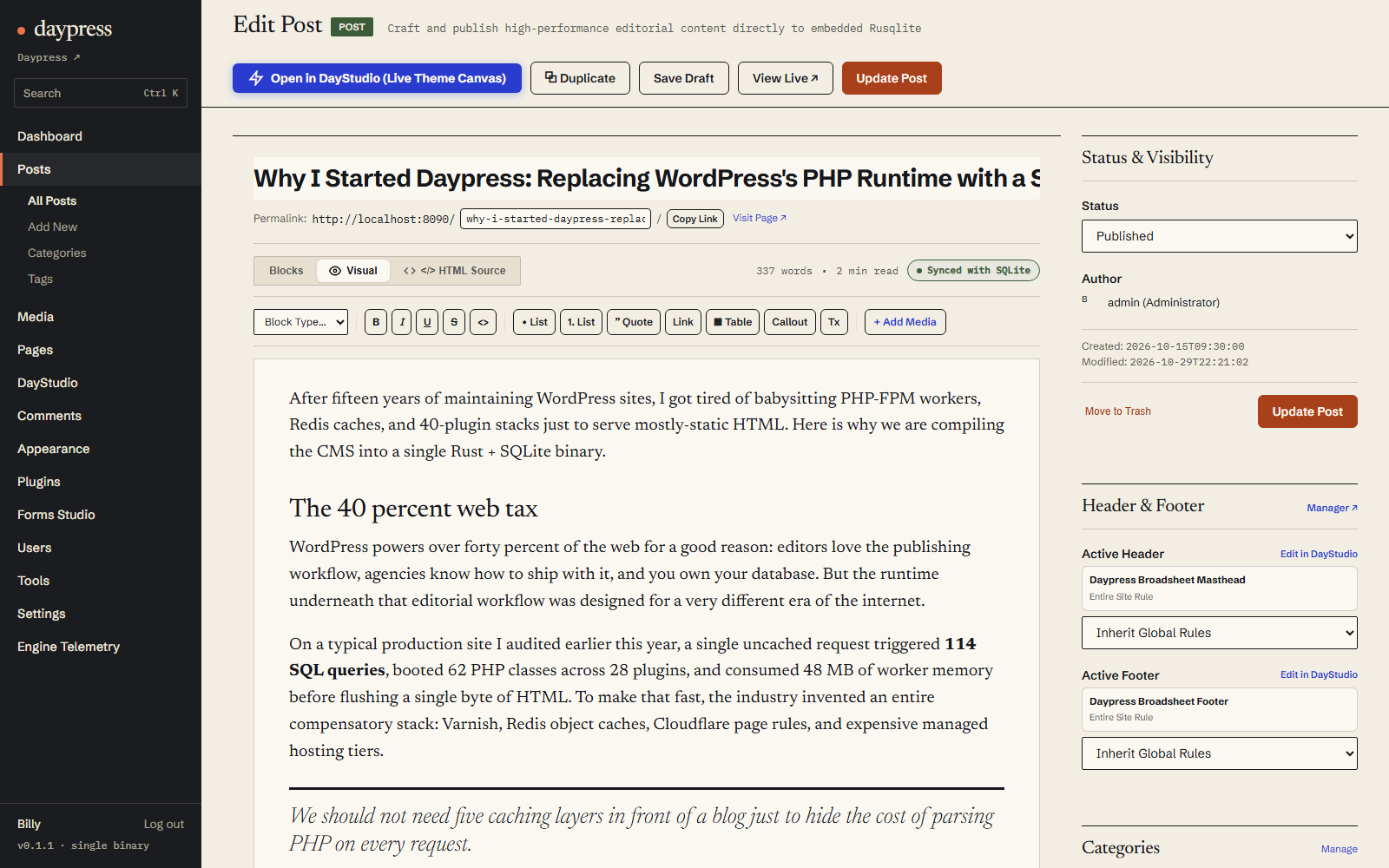Apply italic formatting button
1389x868 pixels.
tap(402, 322)
